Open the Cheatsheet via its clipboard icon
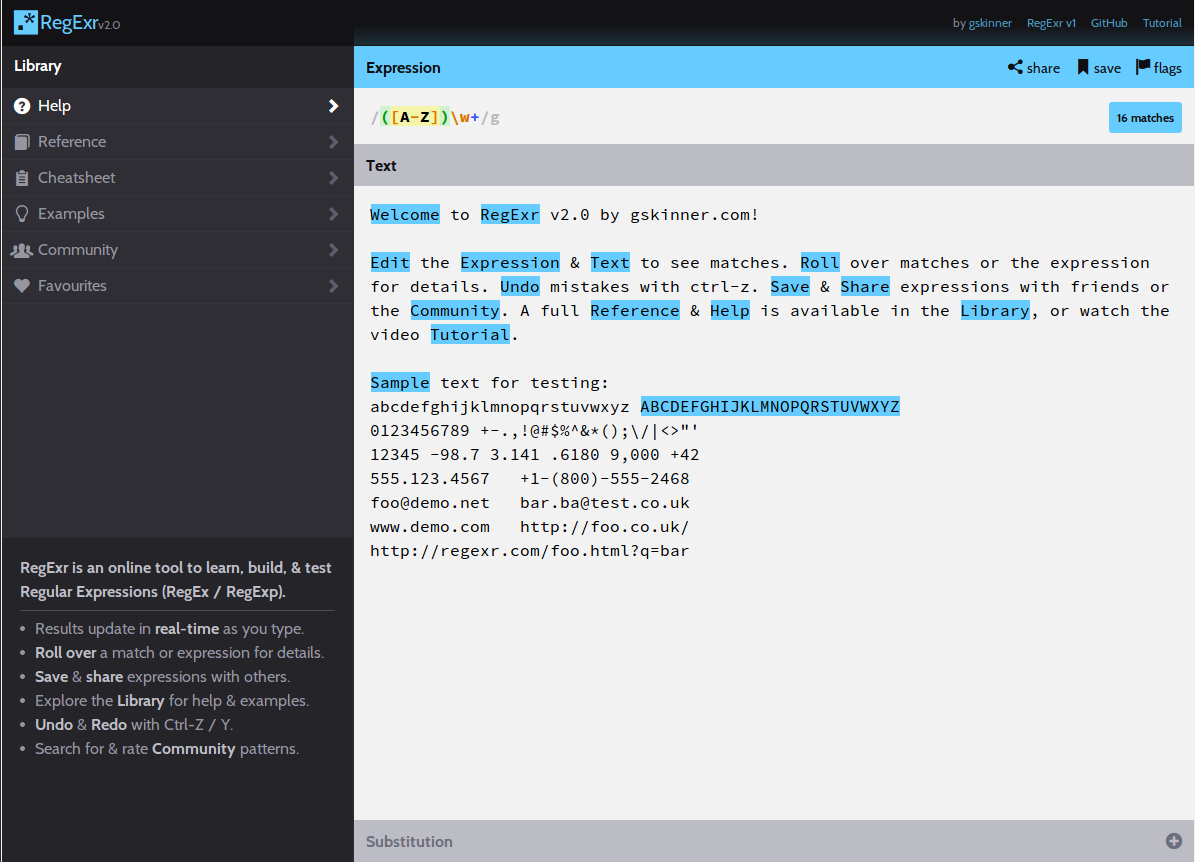1195x862 pixels. pos(22,177)
